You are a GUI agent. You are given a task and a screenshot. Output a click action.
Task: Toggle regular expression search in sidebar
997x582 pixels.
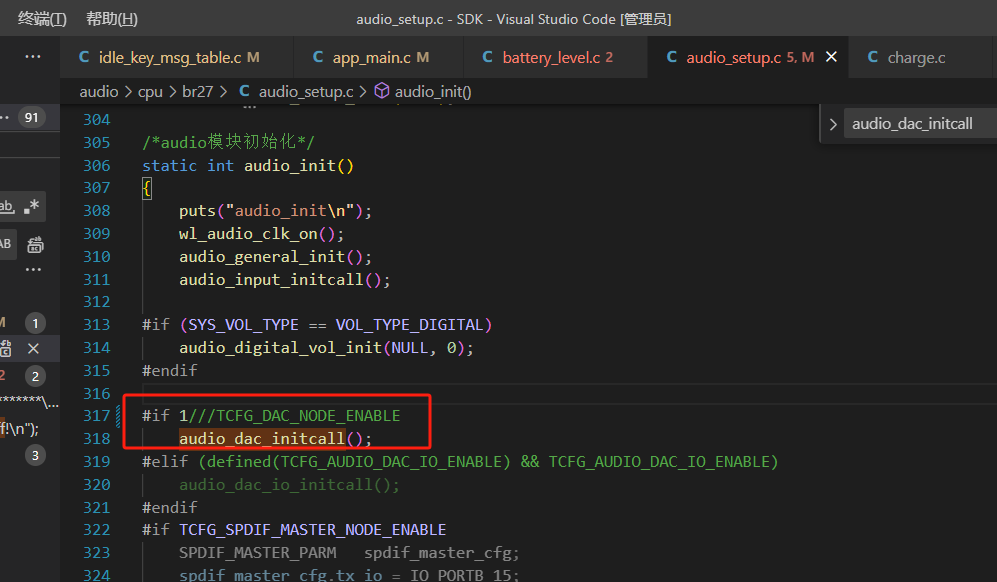tap(32, 207)
